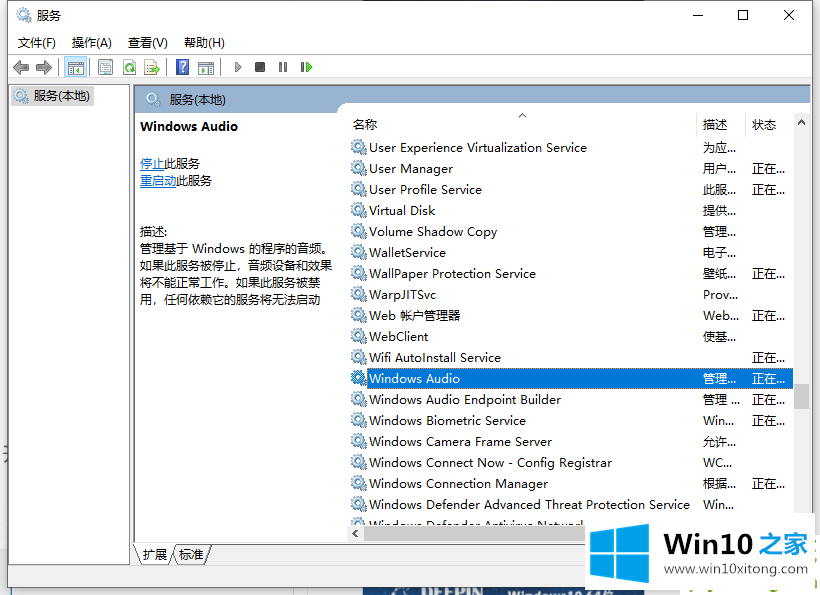Open the 文件(F) menu
This screenshot has width=820, height=595.
(x=37, y=43)
